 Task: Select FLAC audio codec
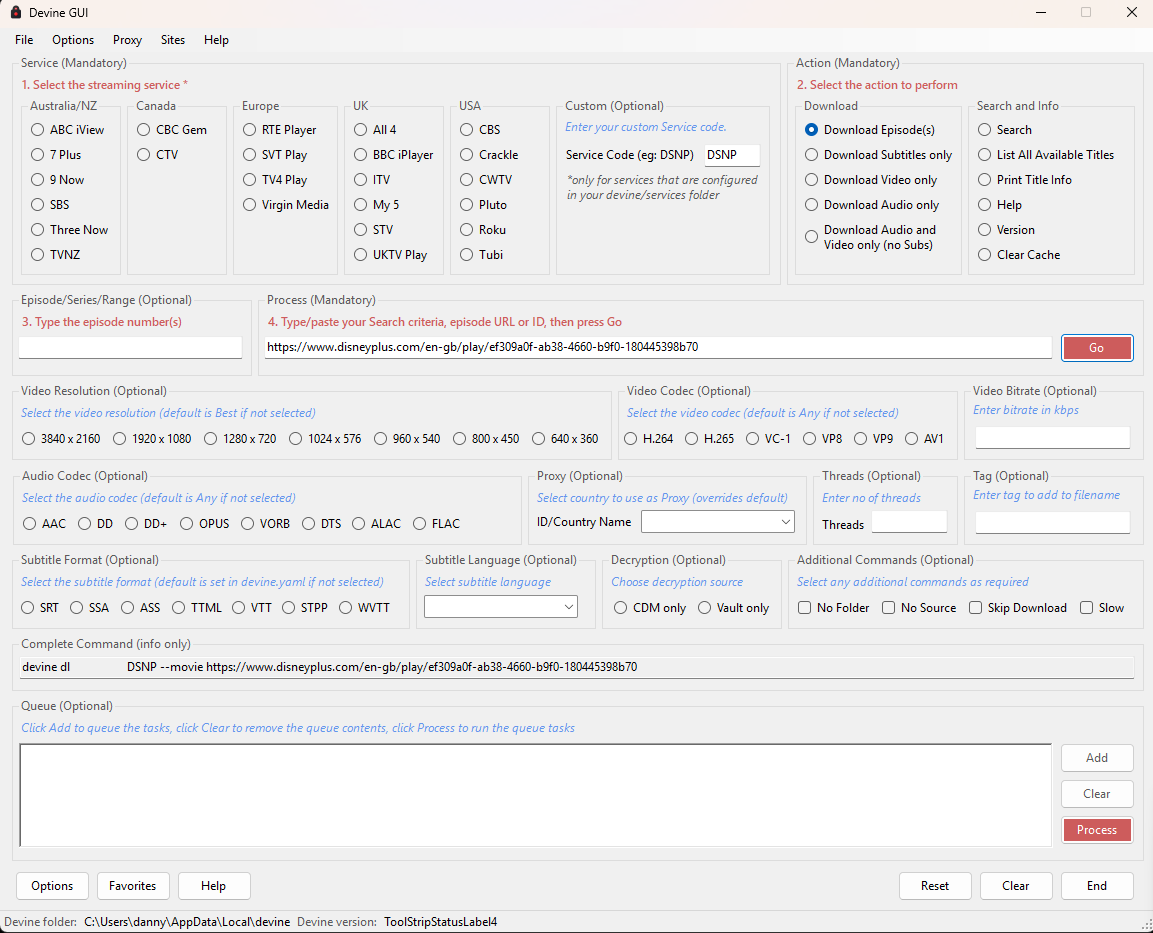point(437,523)
